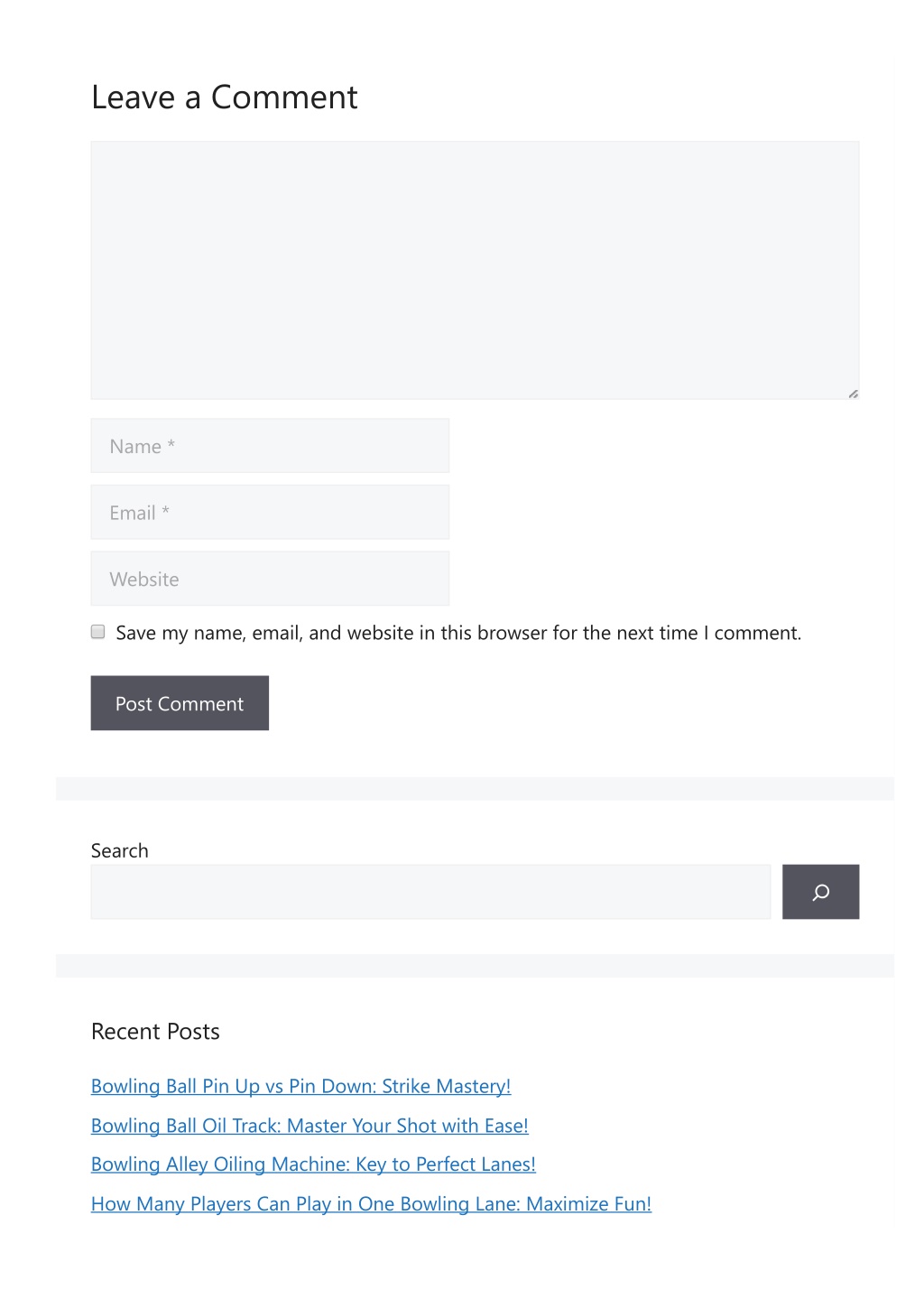Click the gray divider band above Recent Posts
This screenshot has width=924, height=1308.
475,965
